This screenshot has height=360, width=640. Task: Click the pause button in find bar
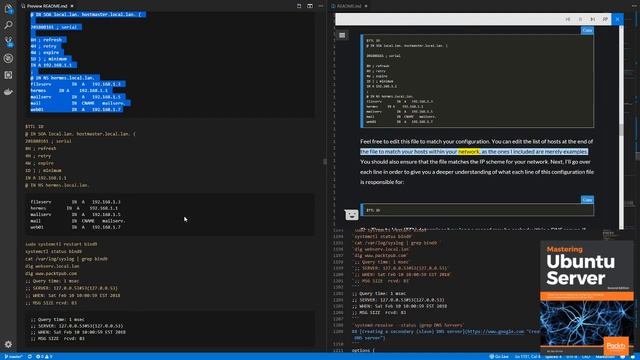click(580, 19)
